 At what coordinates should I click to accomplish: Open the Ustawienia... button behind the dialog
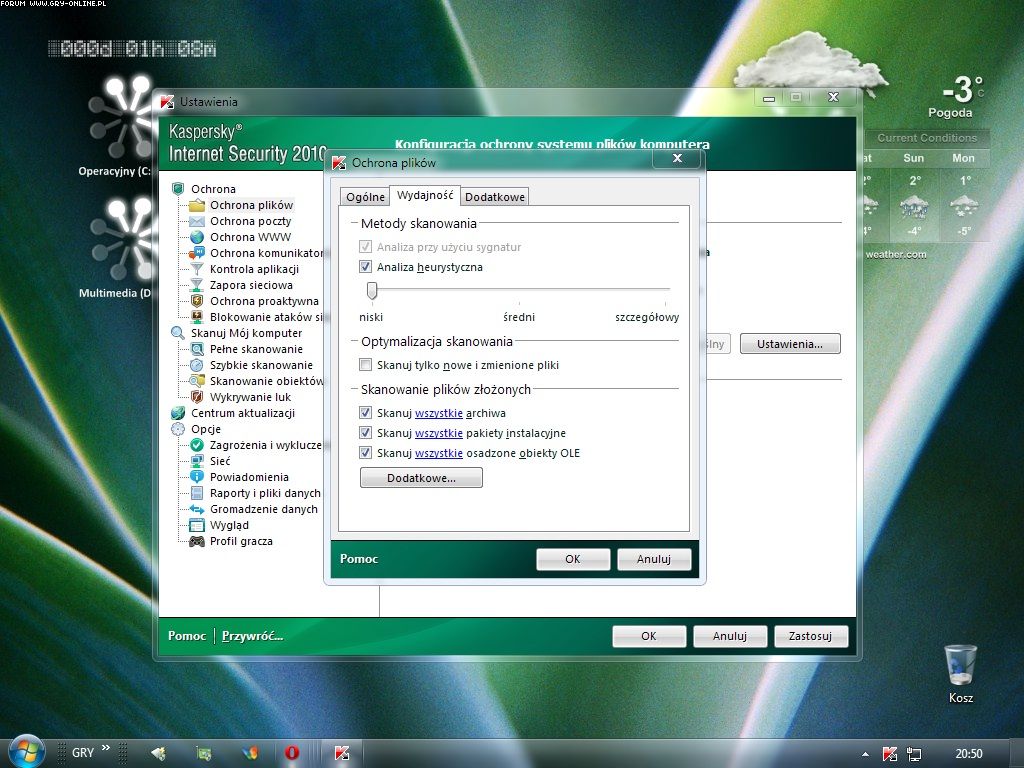click(x=790, y=344)
